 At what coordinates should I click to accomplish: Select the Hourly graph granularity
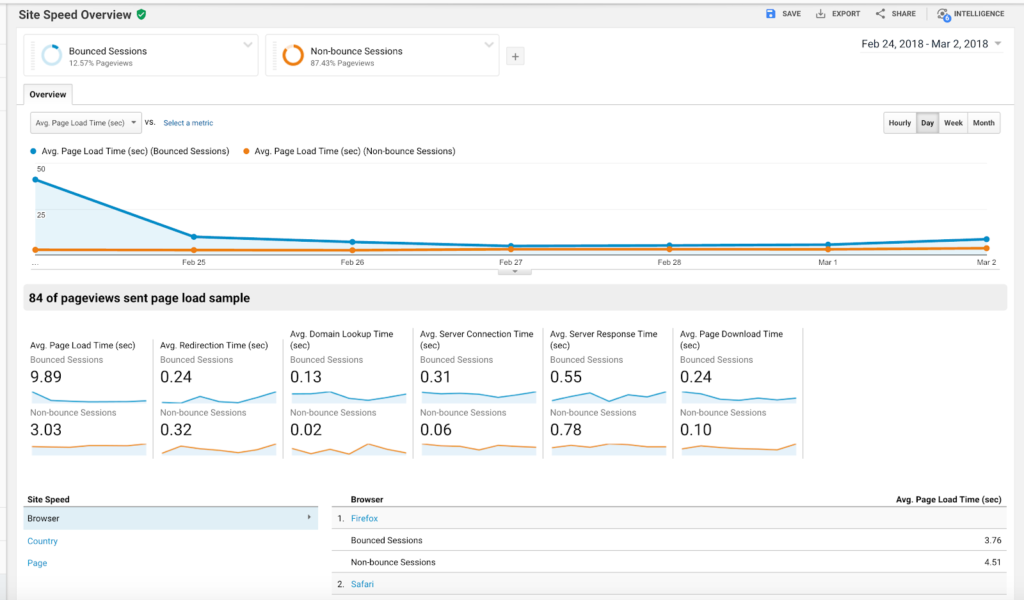pos(899,122)
